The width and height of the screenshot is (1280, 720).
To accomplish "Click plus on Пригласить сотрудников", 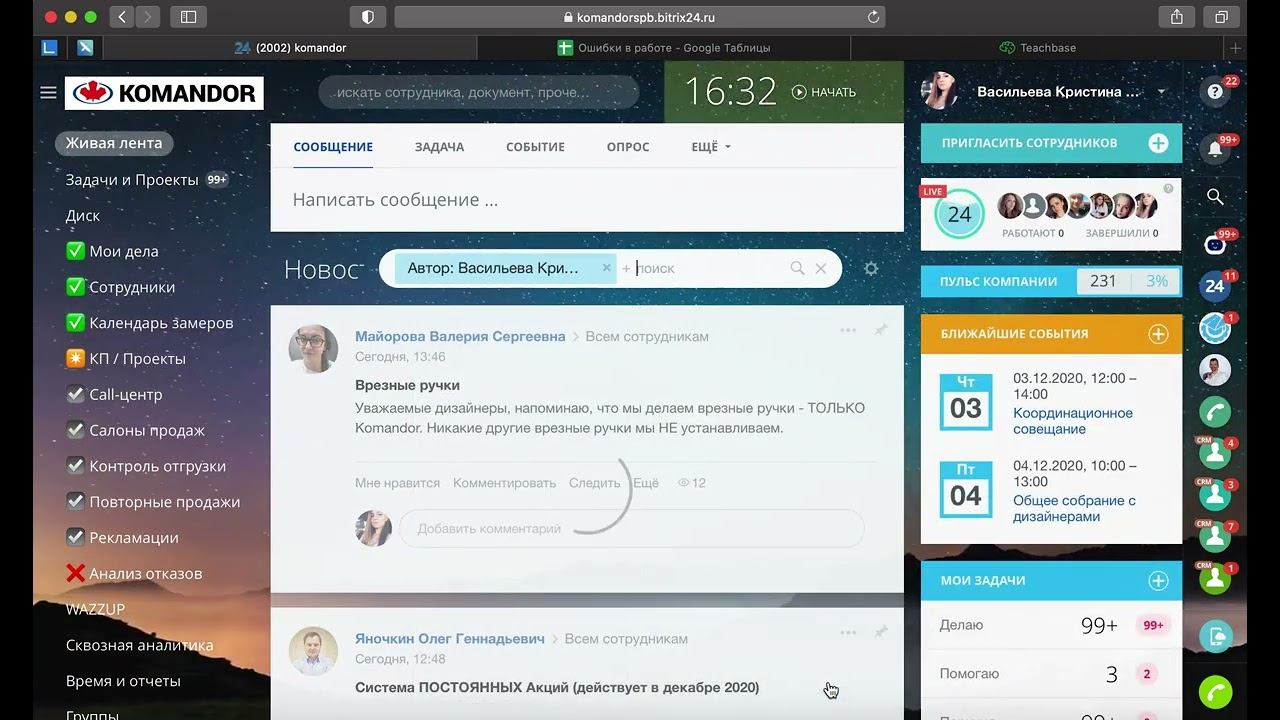I will point(1158,143).
